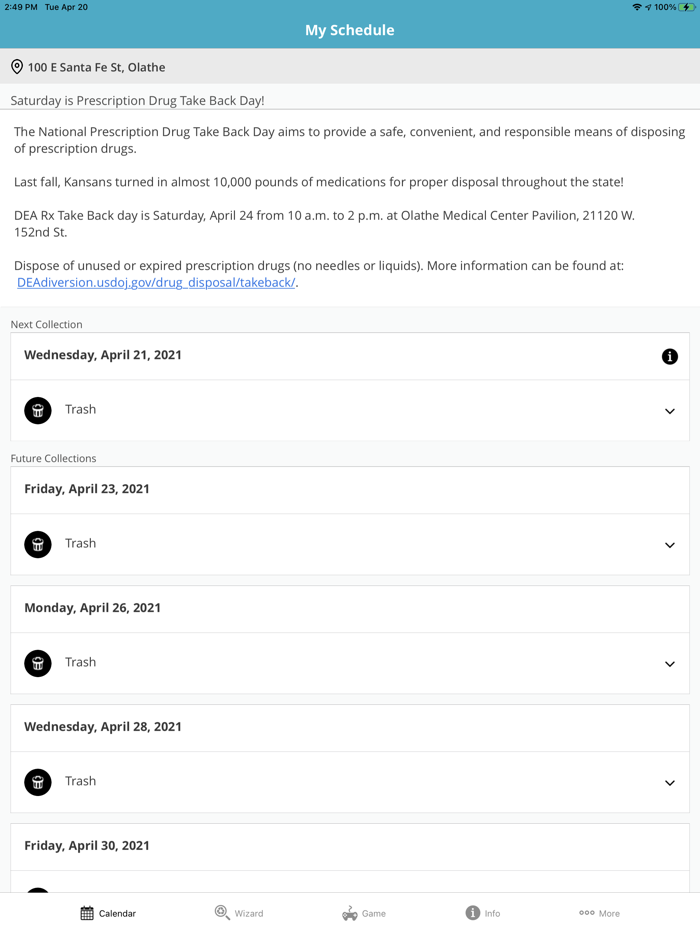The height and width of the screenshot is (934, 700).
Task: Open the More tab
Action: pyautogui.click(x=599, y=913)
